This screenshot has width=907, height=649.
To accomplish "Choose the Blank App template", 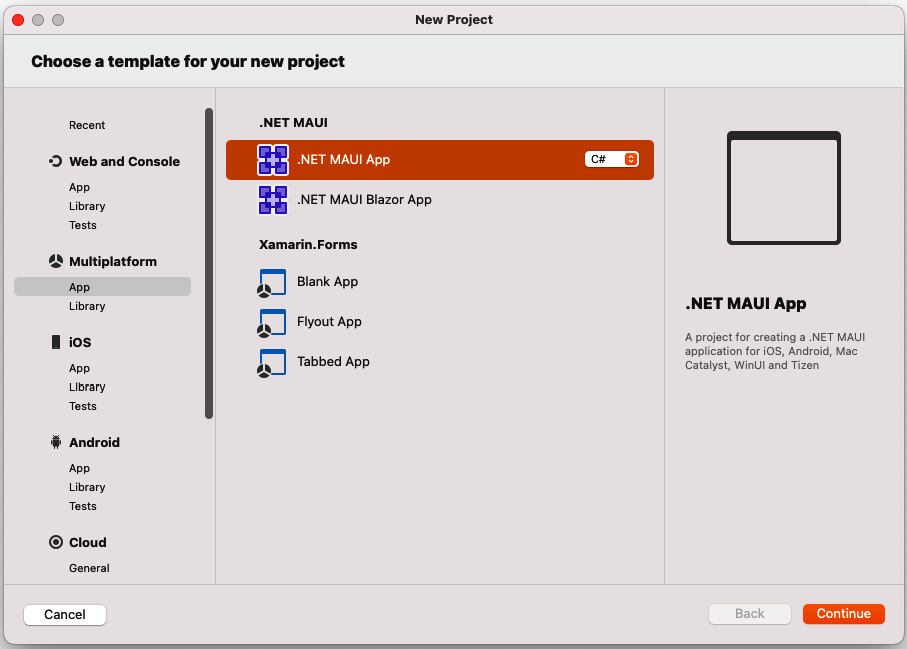I will click(327, 282).
